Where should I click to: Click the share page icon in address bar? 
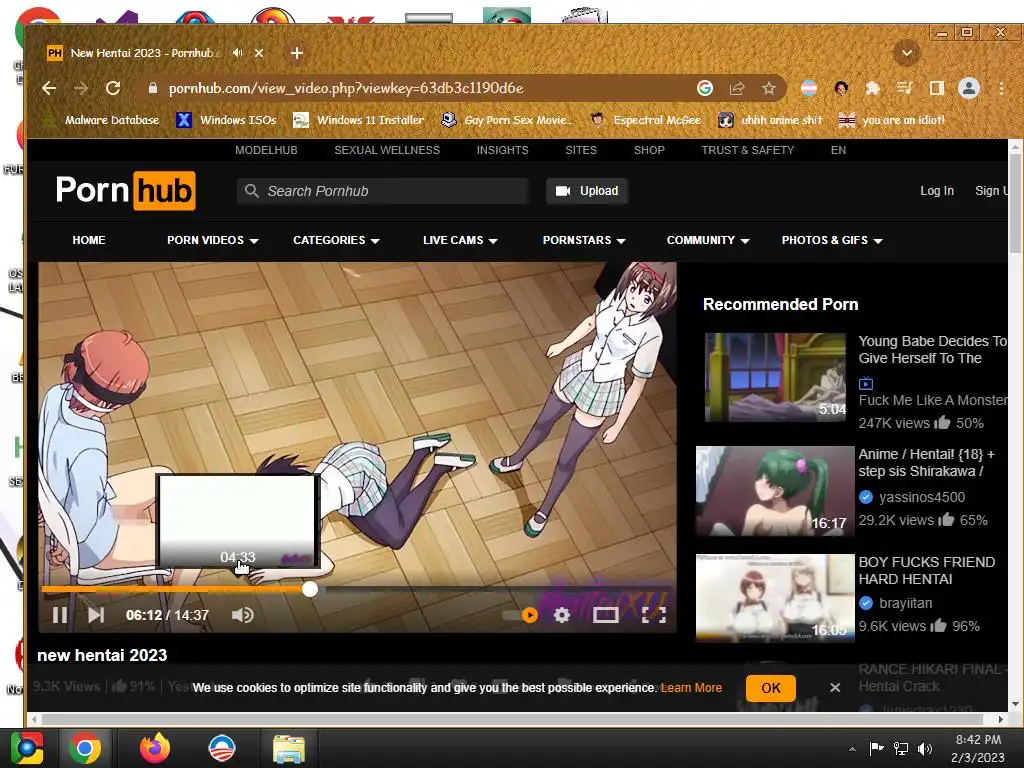737,88
